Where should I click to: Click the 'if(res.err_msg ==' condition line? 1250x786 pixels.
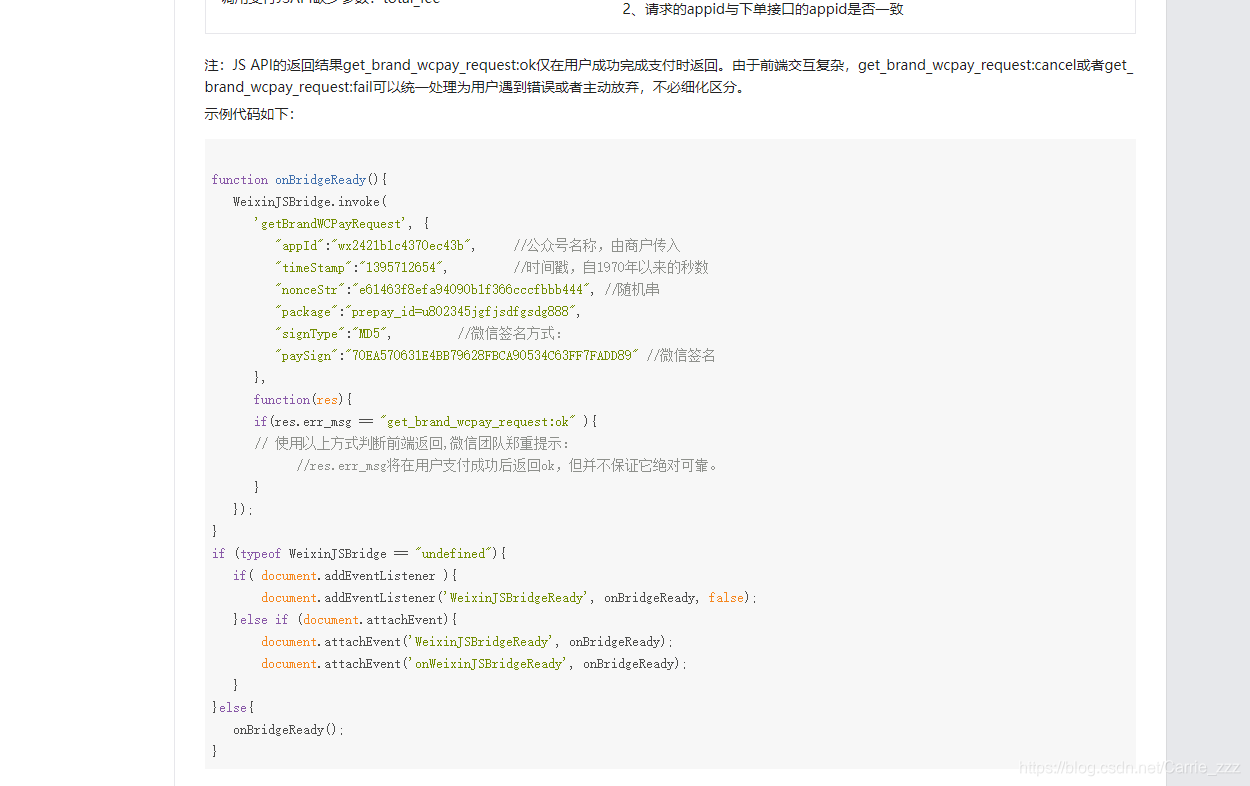coord(425,422)
